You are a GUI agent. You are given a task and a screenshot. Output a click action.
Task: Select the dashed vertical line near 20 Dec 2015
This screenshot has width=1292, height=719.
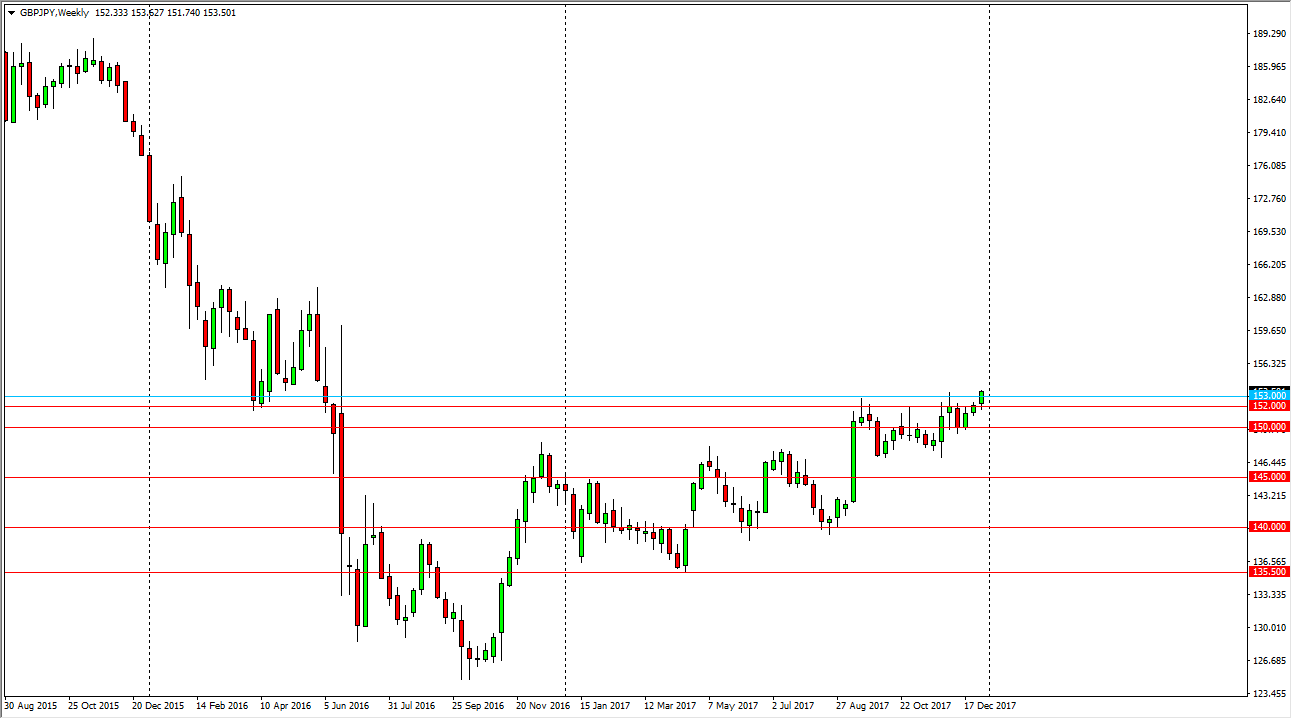pyautogui.click(x=150, y=300)
